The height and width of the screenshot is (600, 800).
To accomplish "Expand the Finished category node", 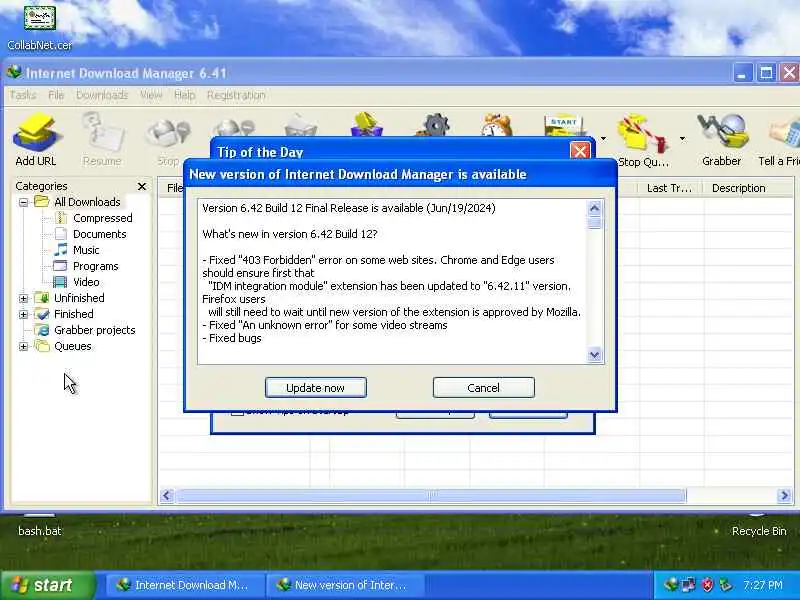I will (x=23, y=314).
